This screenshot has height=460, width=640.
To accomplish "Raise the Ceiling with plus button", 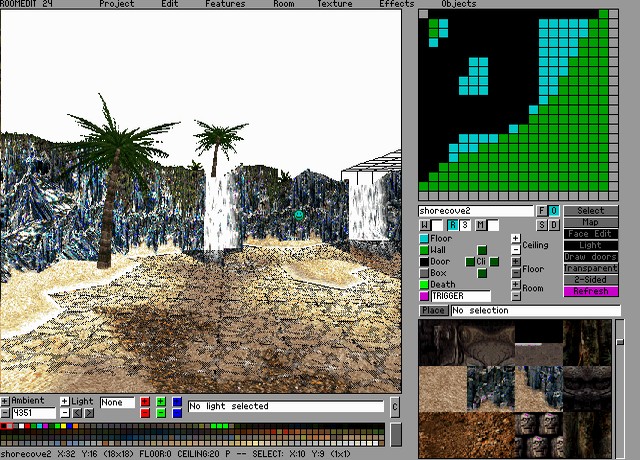I will (515, 239).
